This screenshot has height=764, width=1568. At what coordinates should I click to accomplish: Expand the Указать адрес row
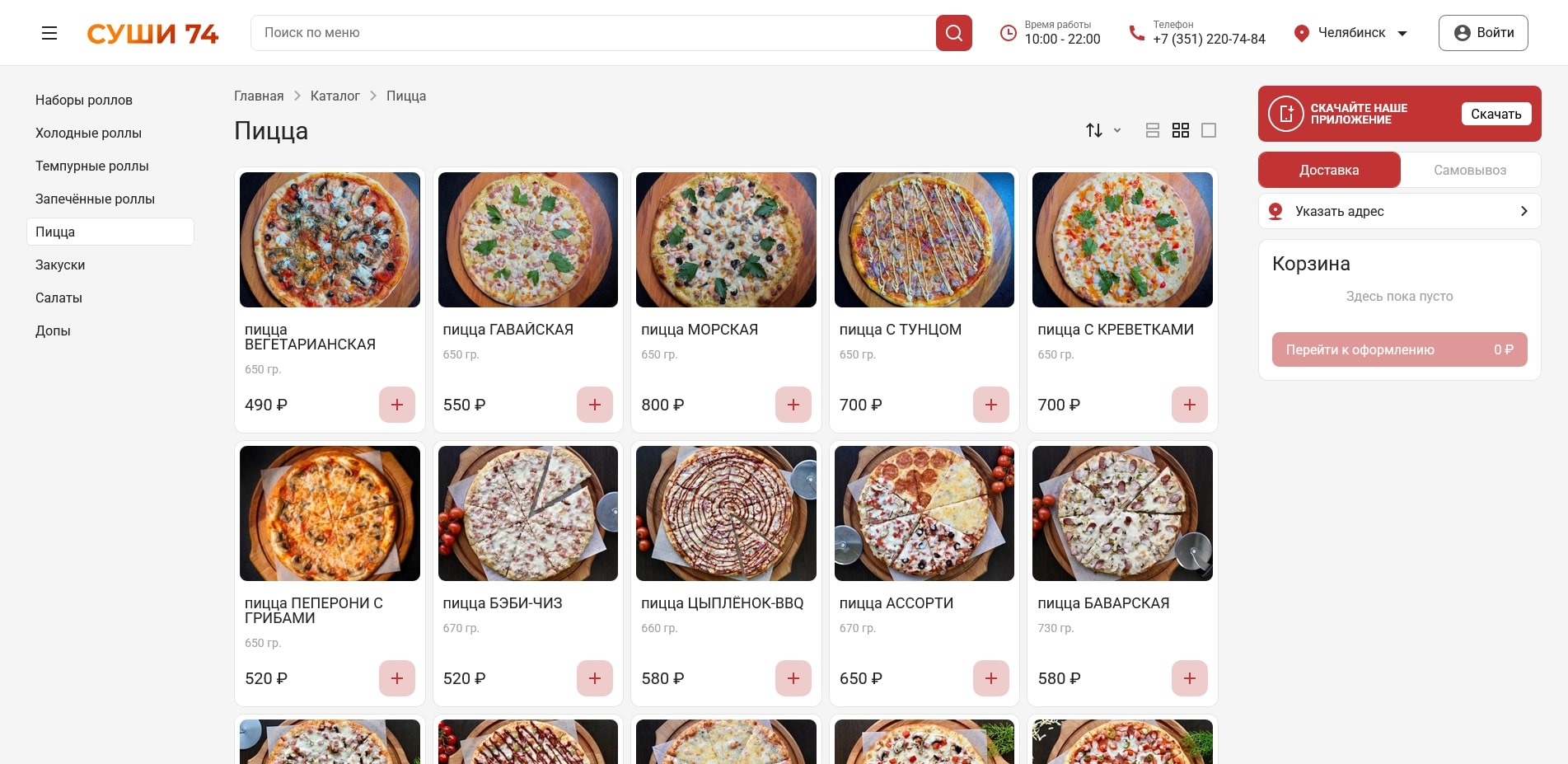(x=1399, y=211)
